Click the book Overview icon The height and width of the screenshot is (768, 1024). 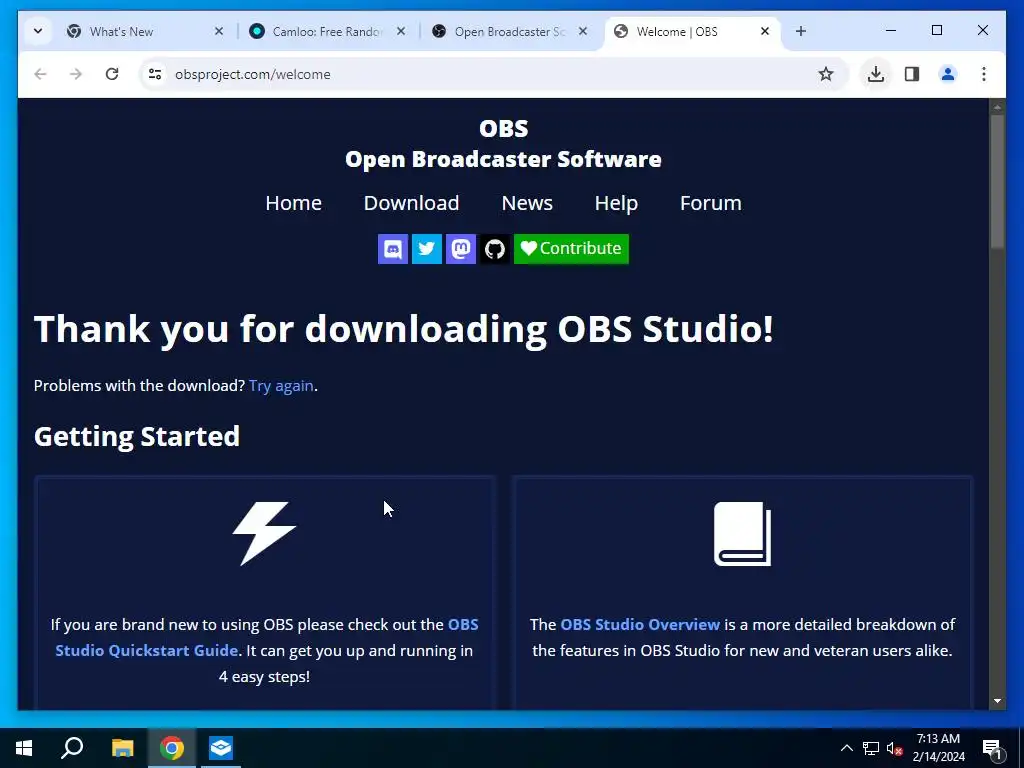pos(743,534)
